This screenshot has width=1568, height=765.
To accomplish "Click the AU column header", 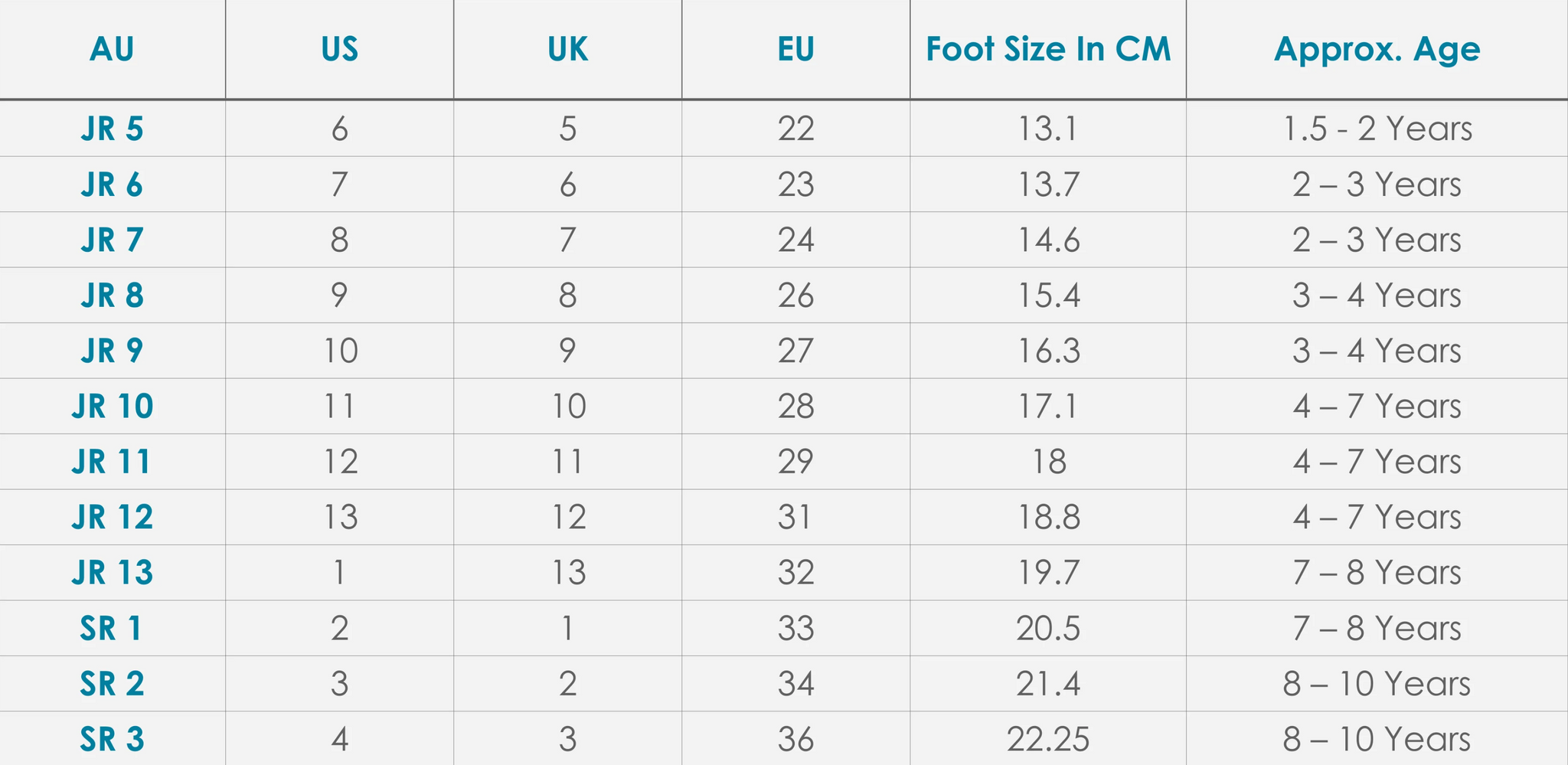I will point(112,50).
